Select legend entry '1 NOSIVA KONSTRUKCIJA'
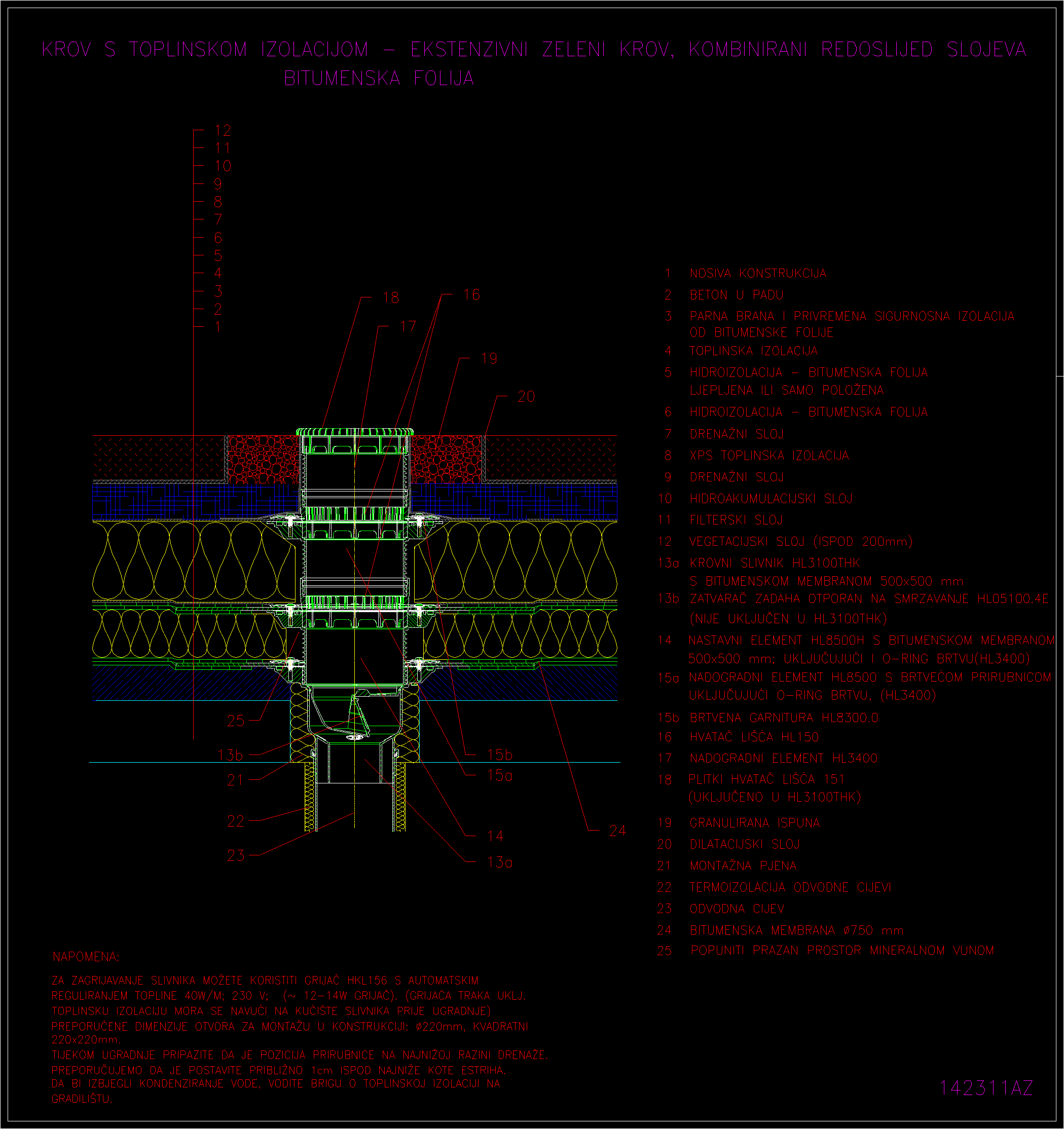Viewport: 1064px width, 1129px height. point(745,274)
